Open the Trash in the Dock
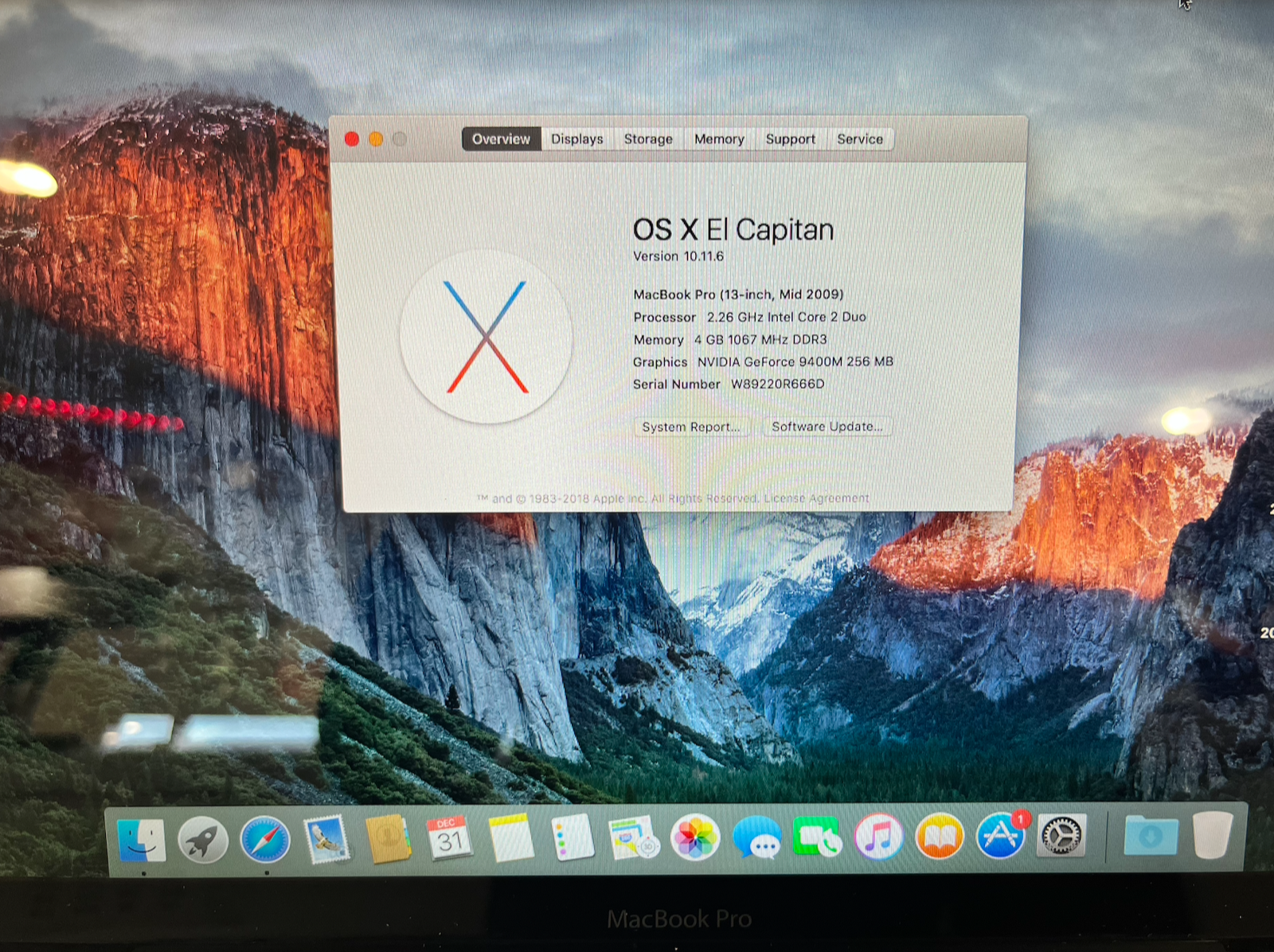Viewport: 1274px width, 952px height. pos(1213,835)
